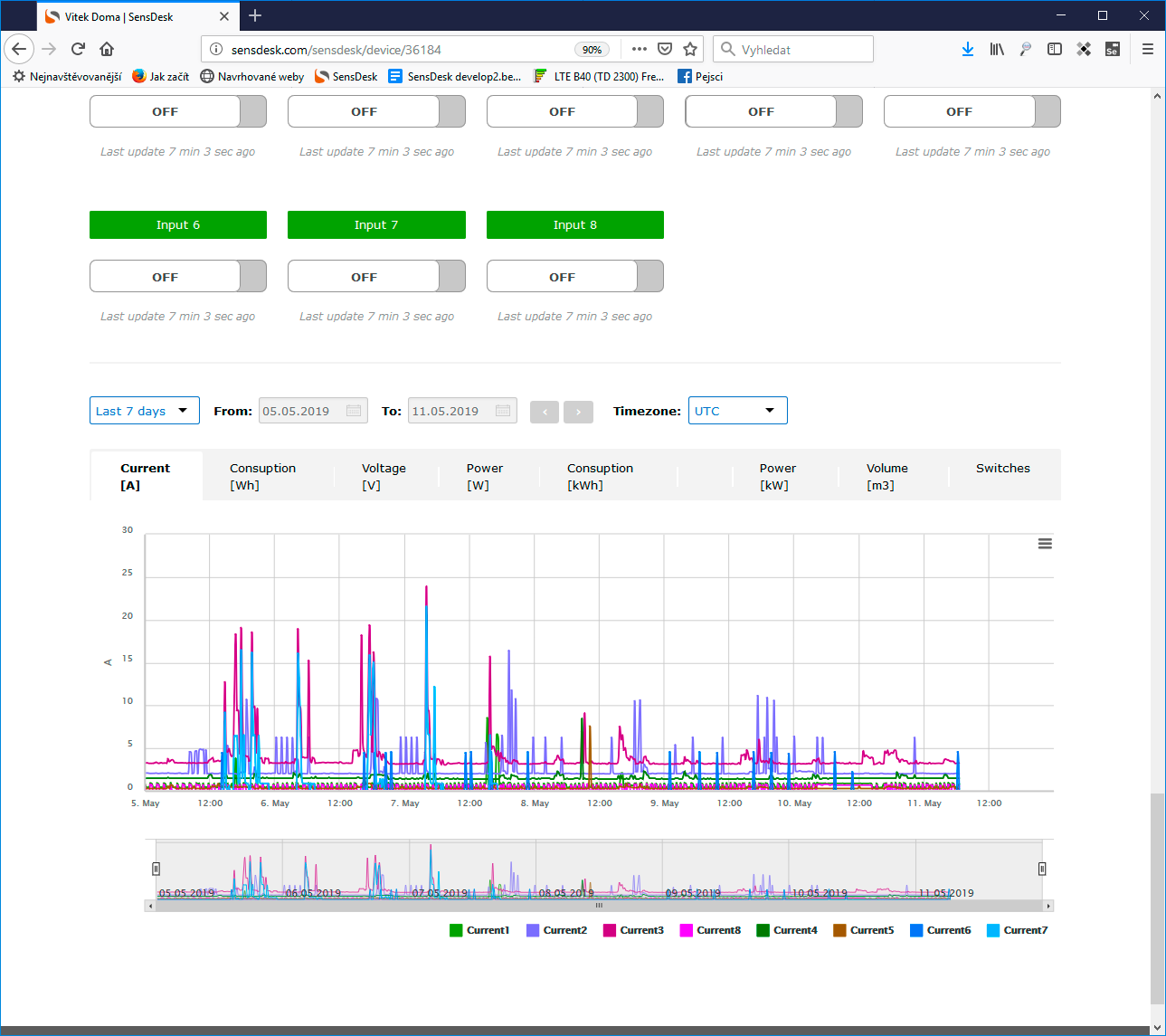Toggle Current3 series via legend swatch
Screen dimensions: 1166x1036
(x=610, y=930)
